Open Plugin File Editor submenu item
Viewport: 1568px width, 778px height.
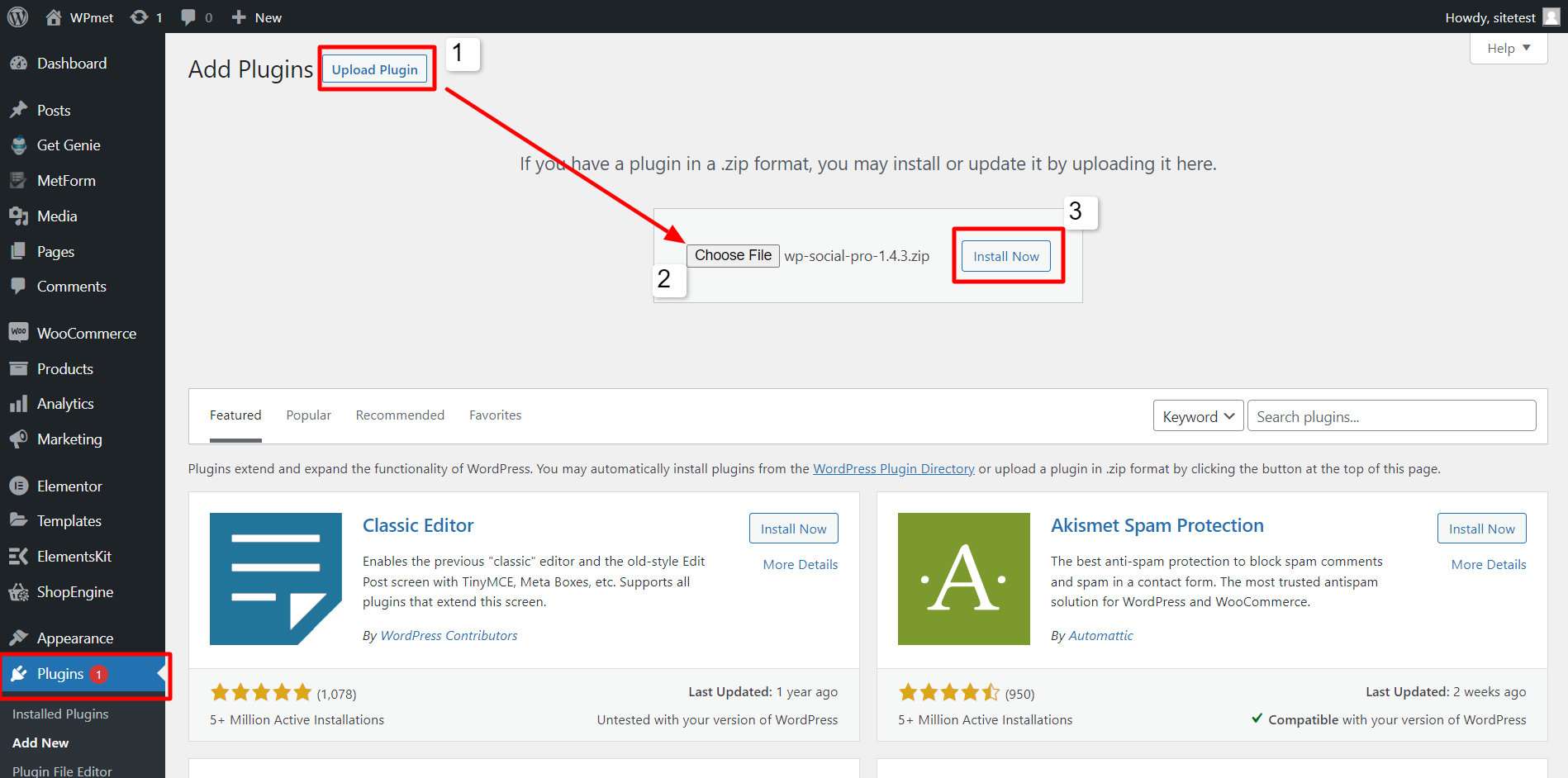tap(62, 771)
